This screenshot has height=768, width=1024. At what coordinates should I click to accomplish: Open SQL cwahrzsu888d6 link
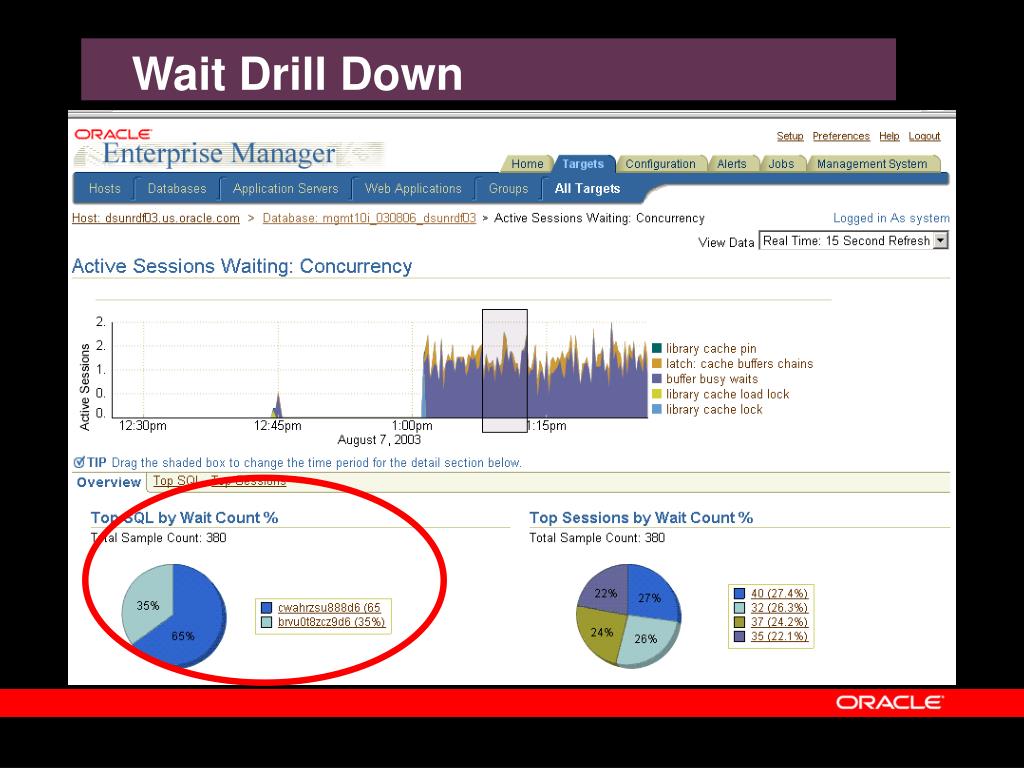[x=329, y=608]
